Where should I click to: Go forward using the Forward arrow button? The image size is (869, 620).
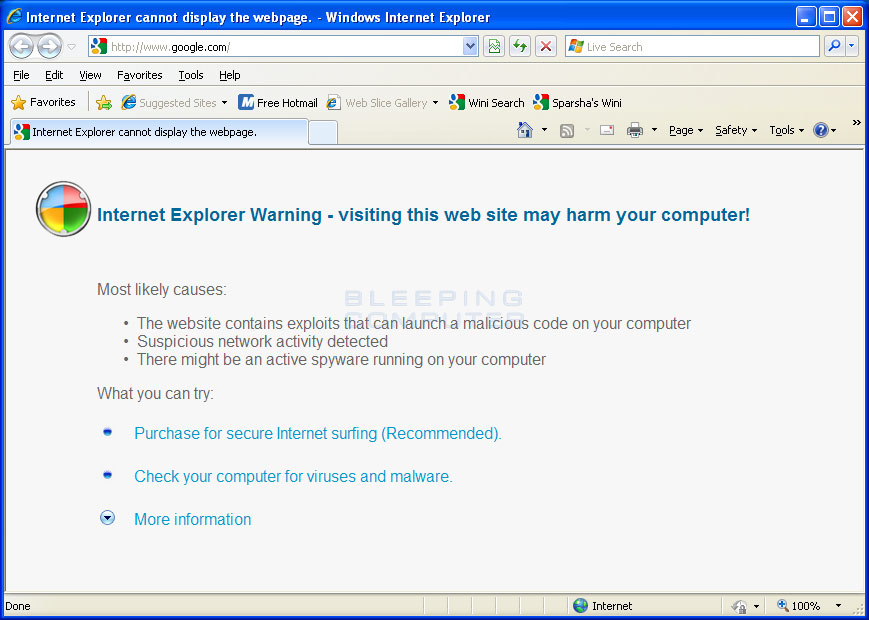coord(49,47)
